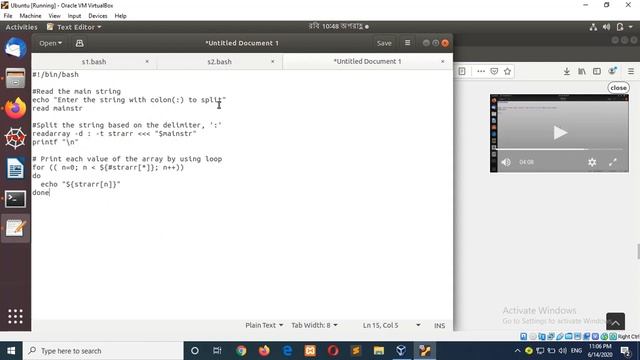
Task: Open Thunderbird mail from the dock
Action: point(16,49)
